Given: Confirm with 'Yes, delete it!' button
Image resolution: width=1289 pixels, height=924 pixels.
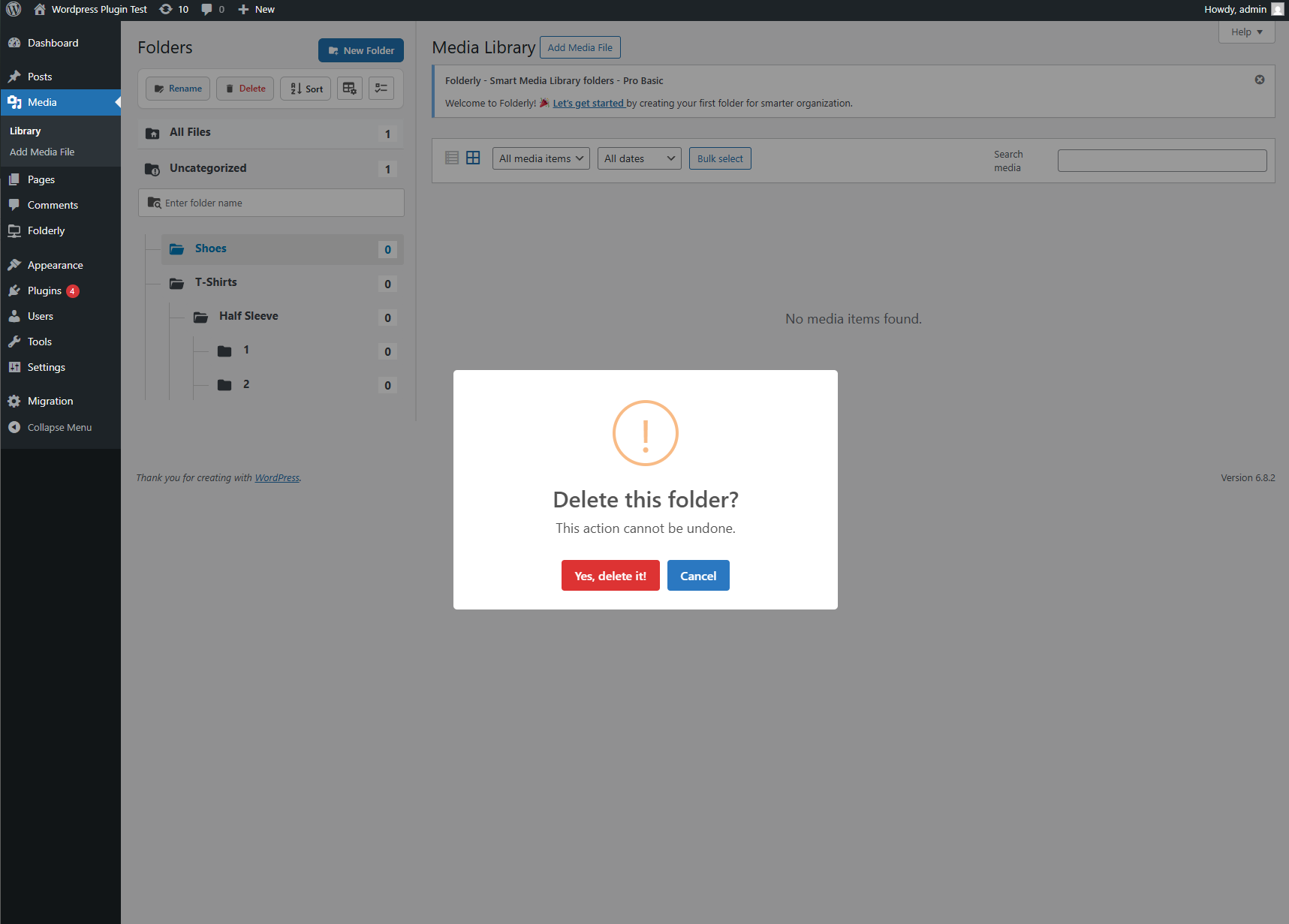Looking at the screenshot, I should coord(610,576).
